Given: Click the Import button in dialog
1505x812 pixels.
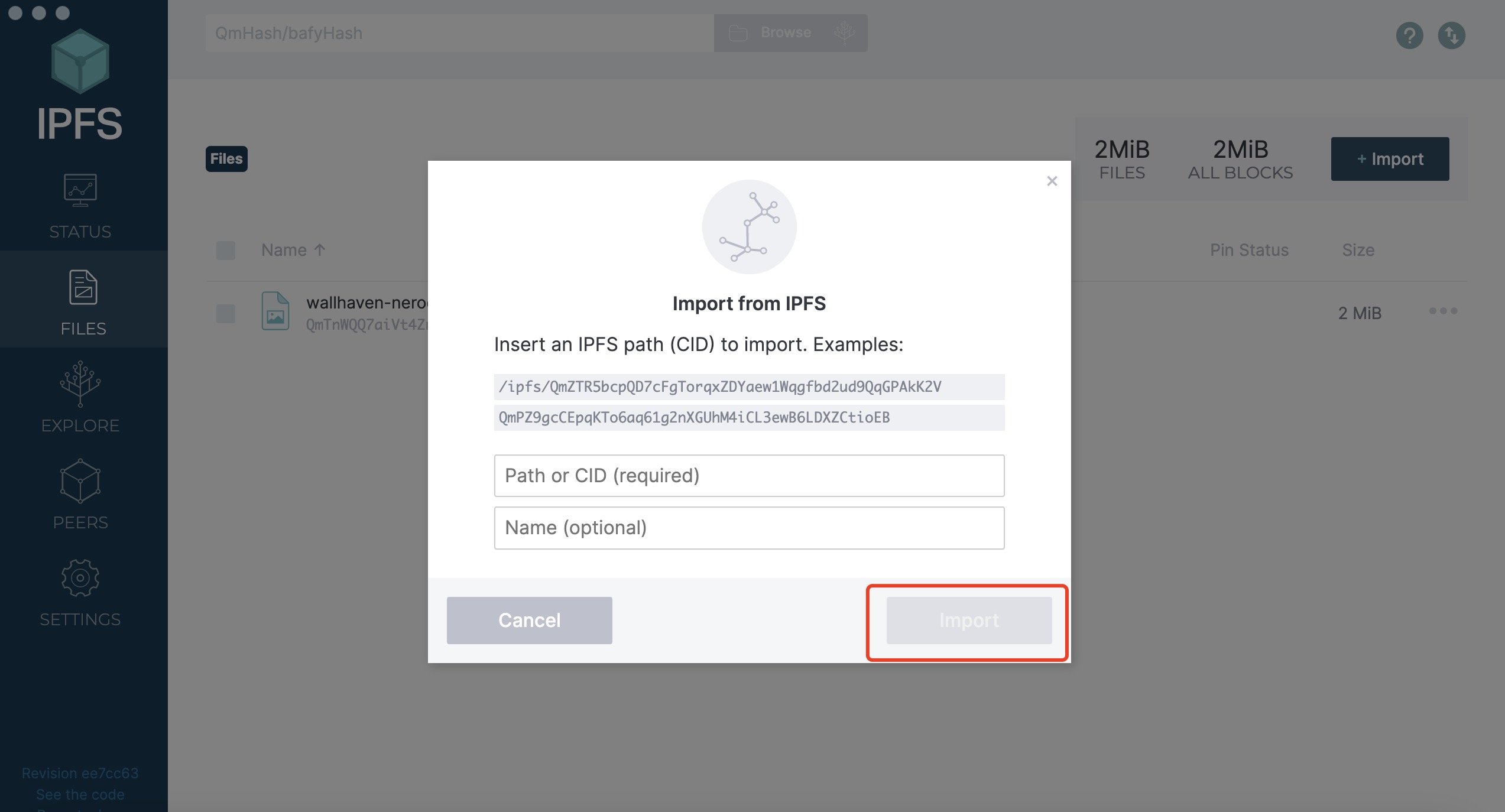Looking at the screenshot, I should 969,621.
